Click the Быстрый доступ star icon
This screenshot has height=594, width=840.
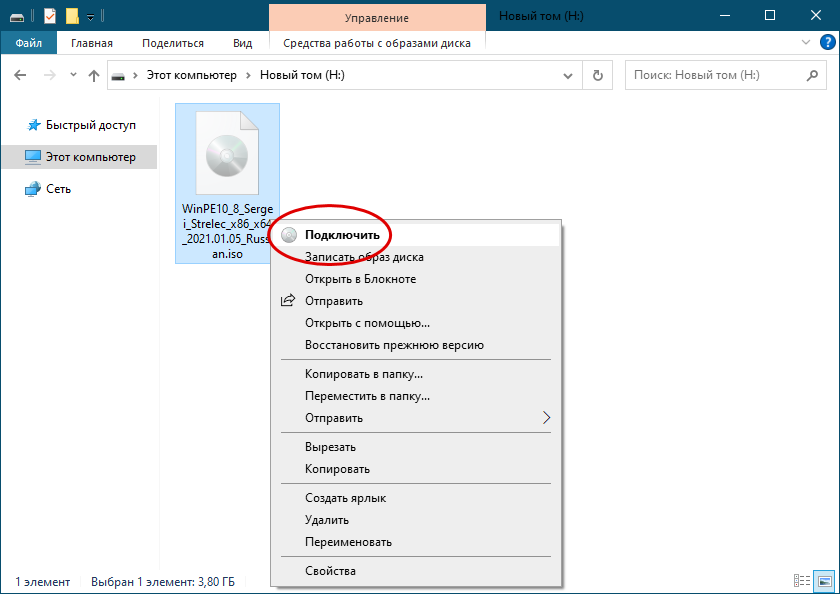(33, 125)
